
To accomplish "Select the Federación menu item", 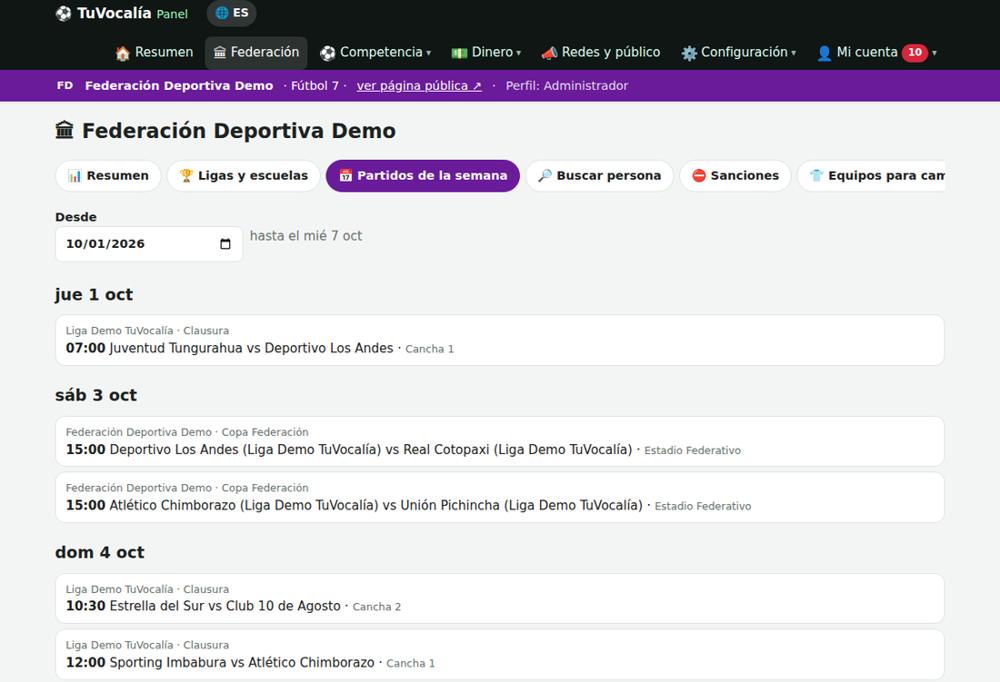I will (256, 52).
